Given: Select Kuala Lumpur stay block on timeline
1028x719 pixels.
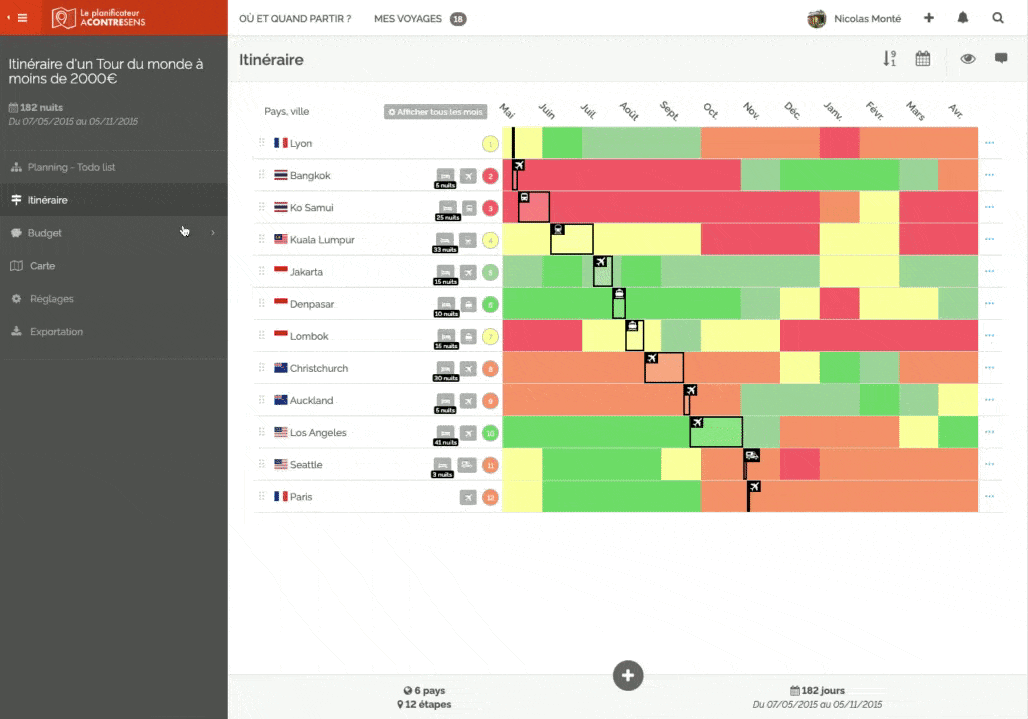Looking at the screenshot, I should point(572,239).
